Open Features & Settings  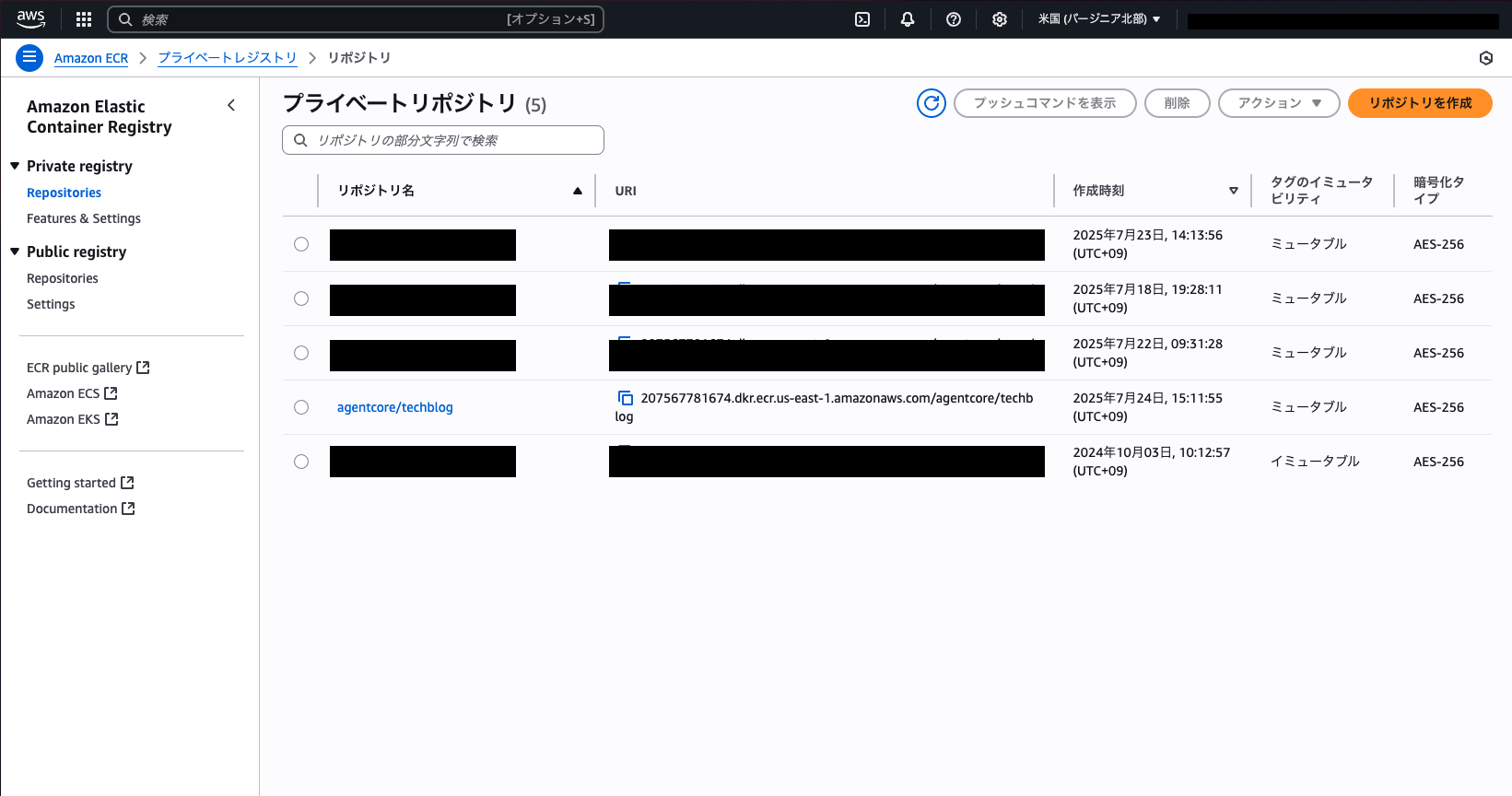tap(84, 218)
